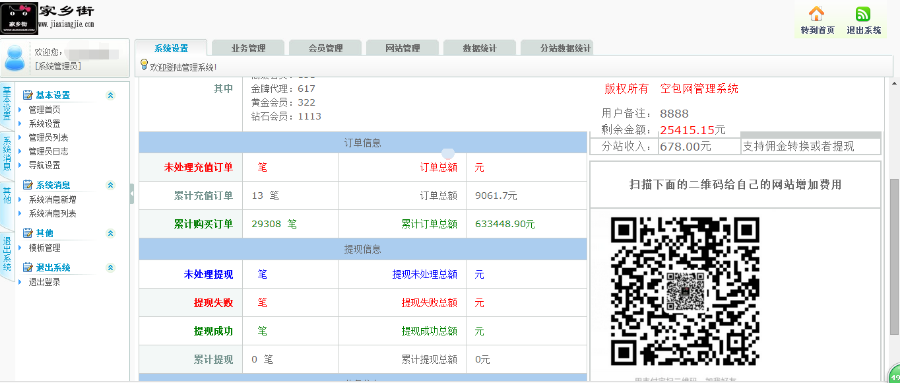Click the 提现信息 table header
Image resolution: width=900 pixels, height=383 pixels.
[363, 250]
